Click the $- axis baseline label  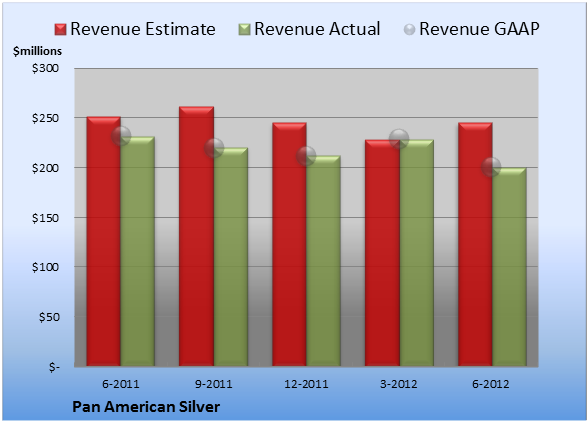click(x=54, y=367)
